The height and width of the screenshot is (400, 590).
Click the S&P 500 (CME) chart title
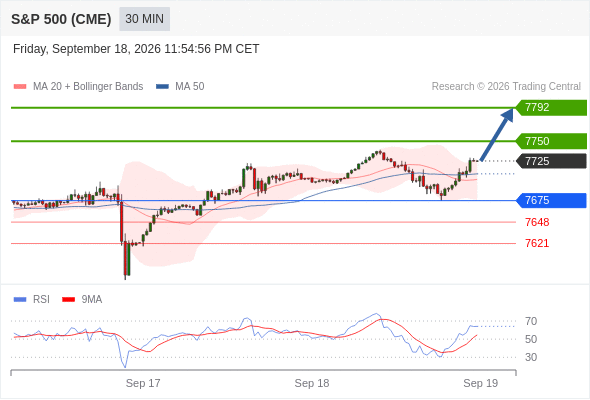pos(61,19)
